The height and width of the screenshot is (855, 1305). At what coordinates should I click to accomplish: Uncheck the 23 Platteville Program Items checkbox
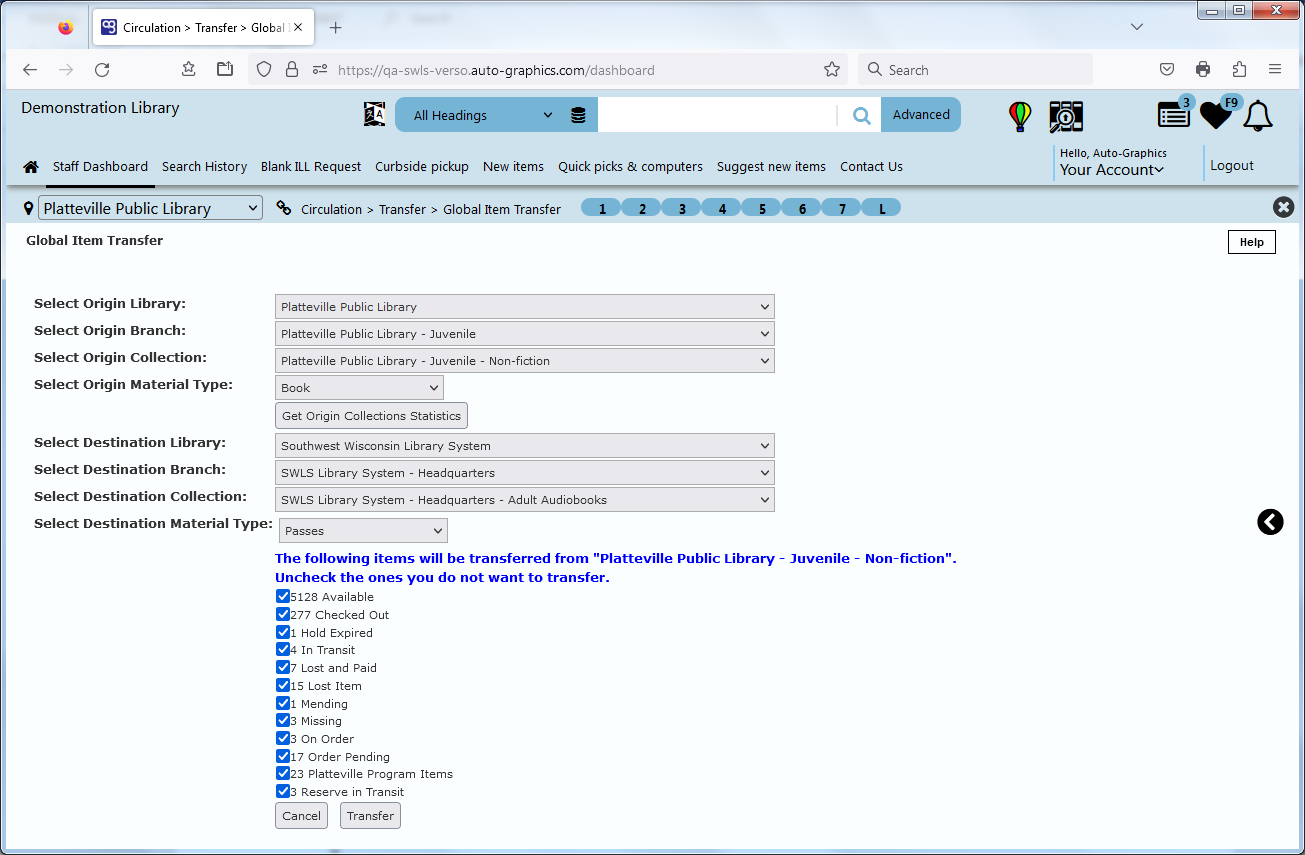(283, 774)
